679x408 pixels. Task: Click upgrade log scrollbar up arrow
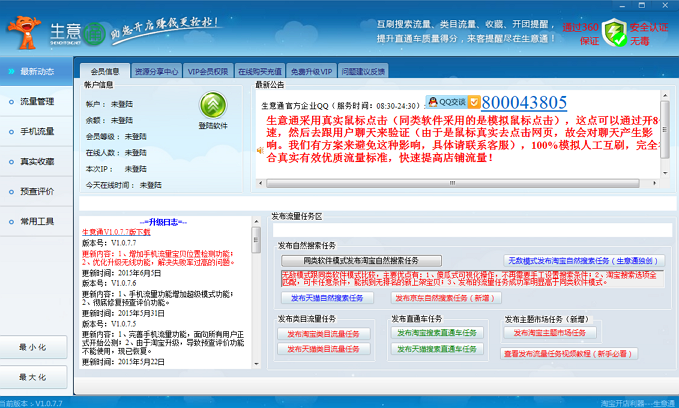[256, 222]
